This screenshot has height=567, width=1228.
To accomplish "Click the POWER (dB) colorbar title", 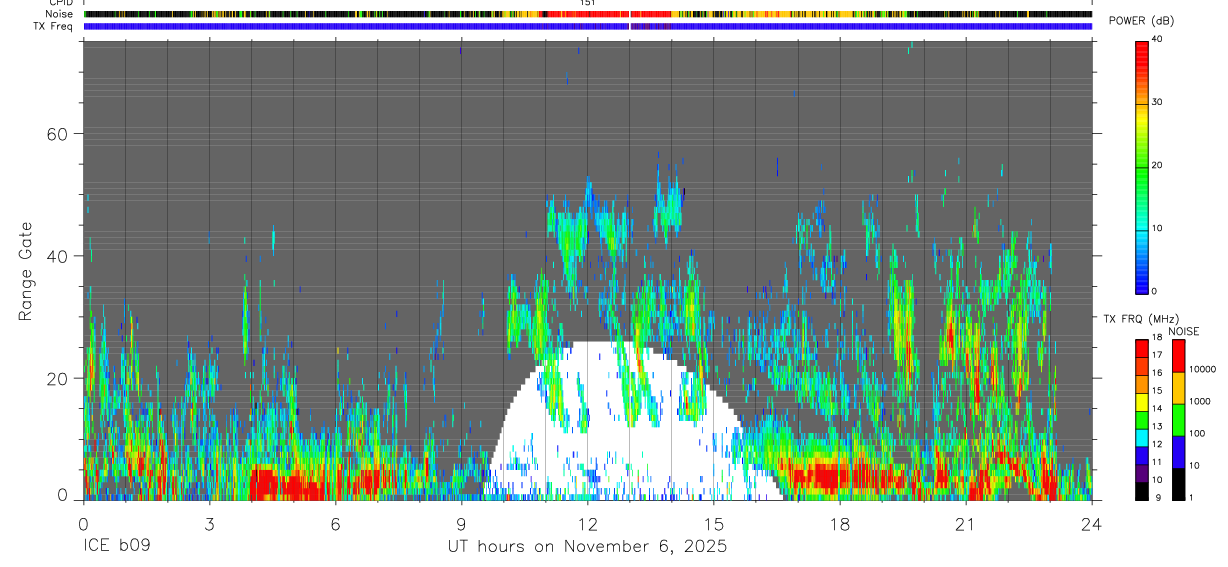I will pyautogui.click(x=1143, y=21).
